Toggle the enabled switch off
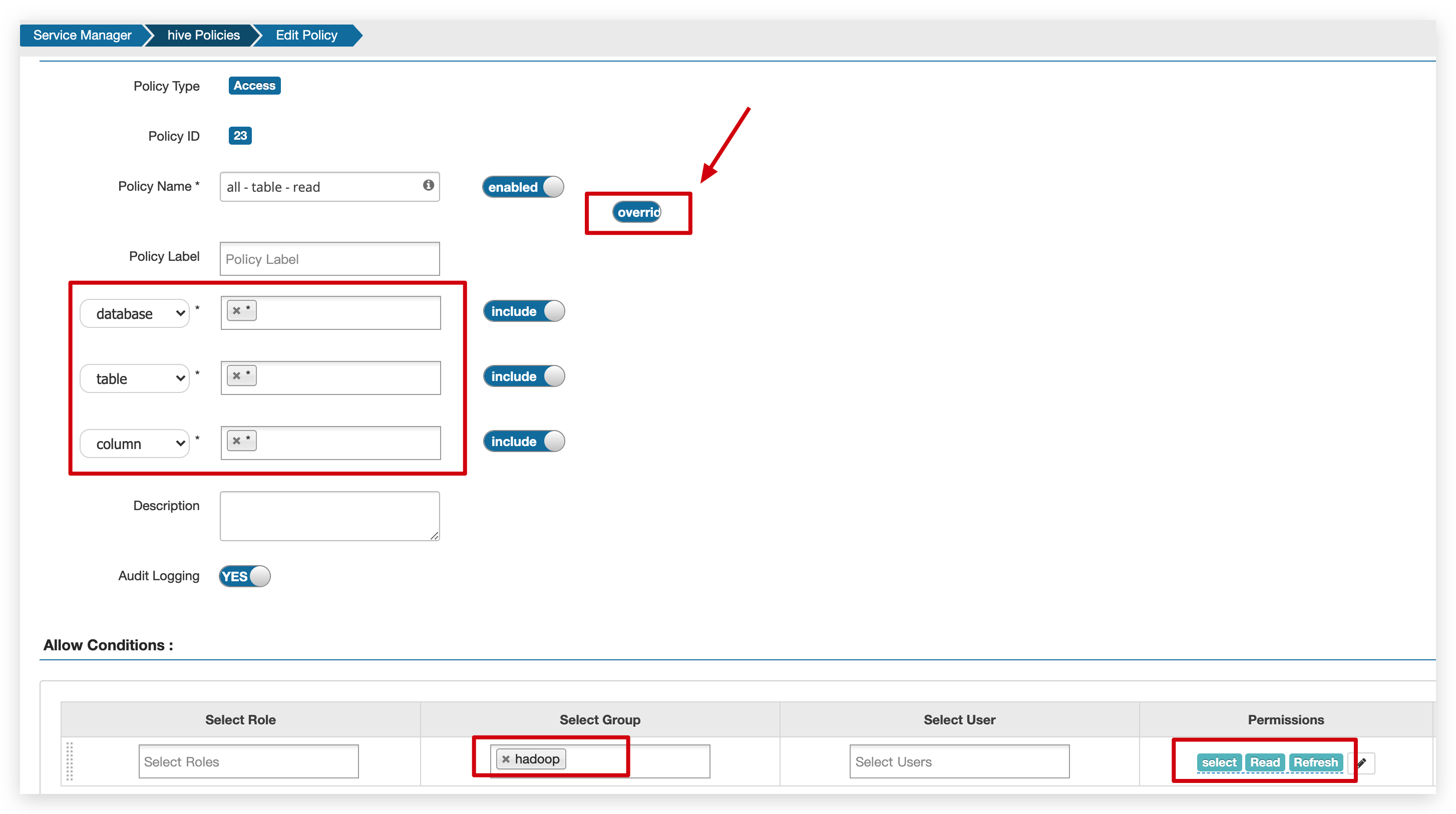The height and width of the screenshot is (814, 1456). click(x=522, y=187)
